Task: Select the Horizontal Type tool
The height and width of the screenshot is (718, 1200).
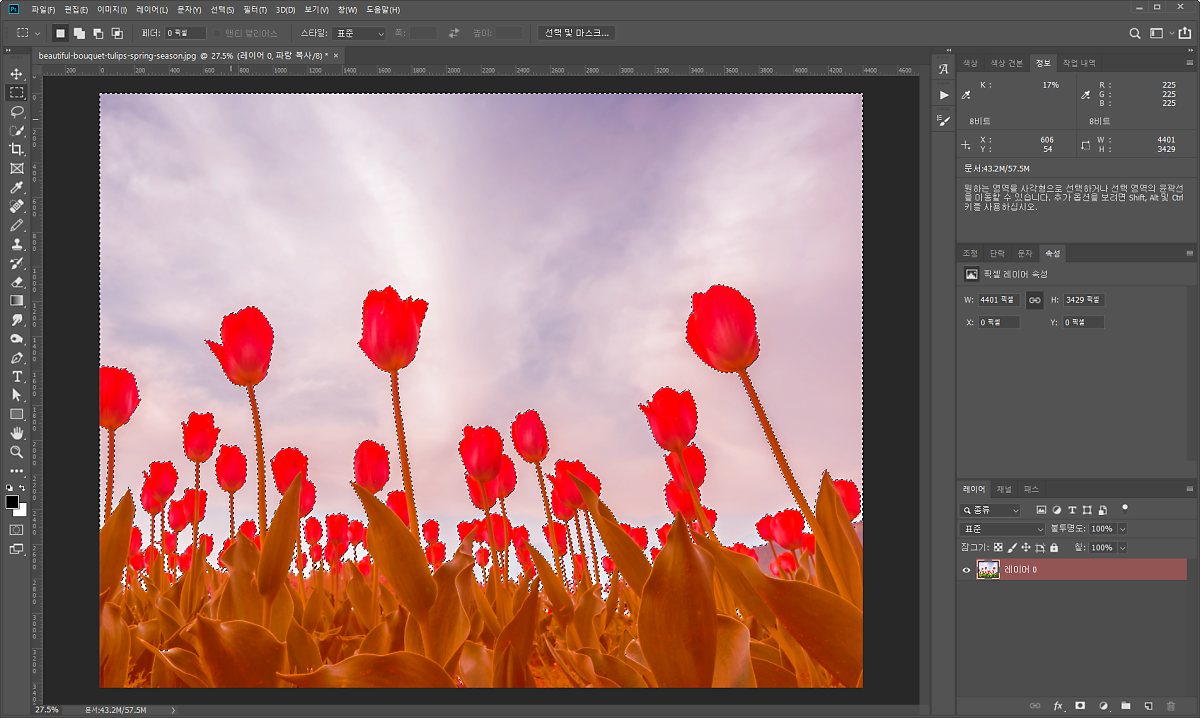Action: click(17, 376)
